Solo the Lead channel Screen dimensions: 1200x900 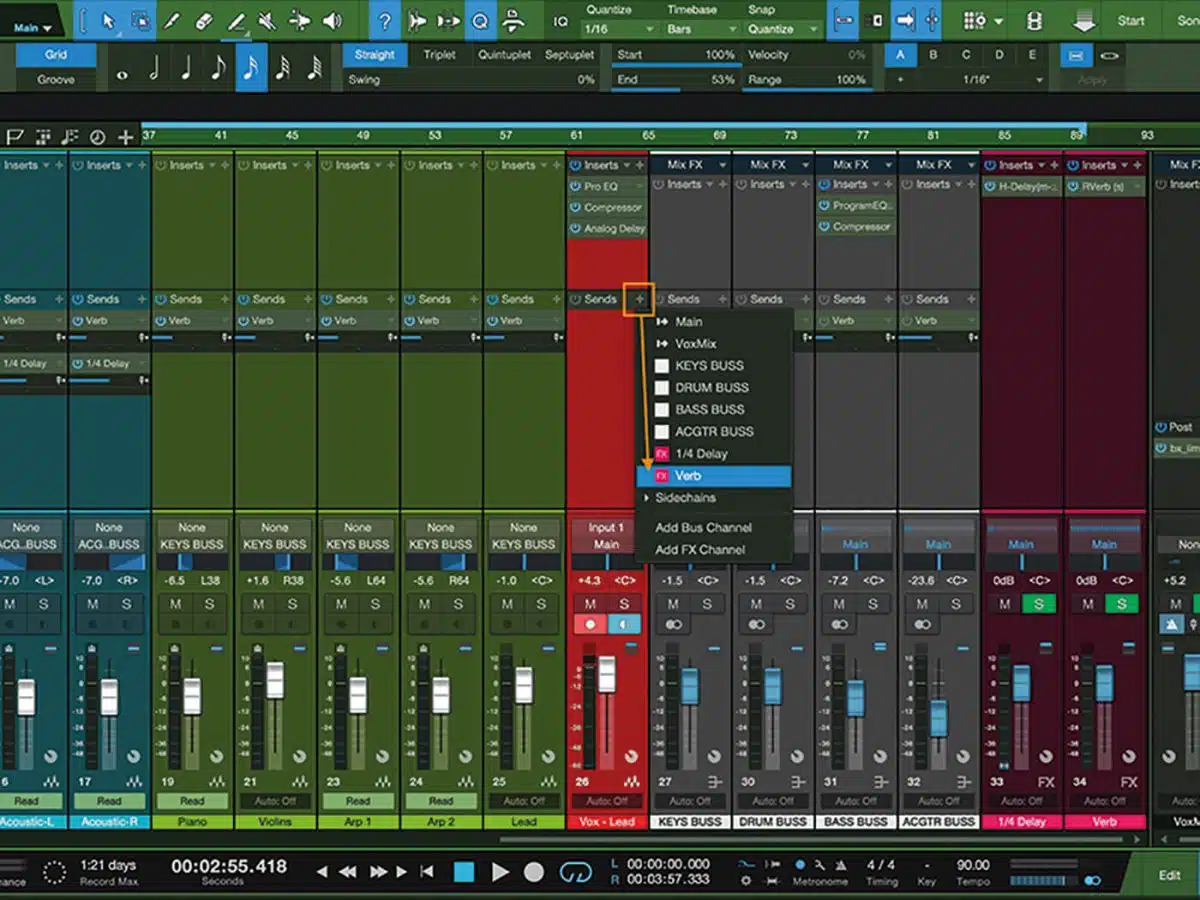point(541,604)
